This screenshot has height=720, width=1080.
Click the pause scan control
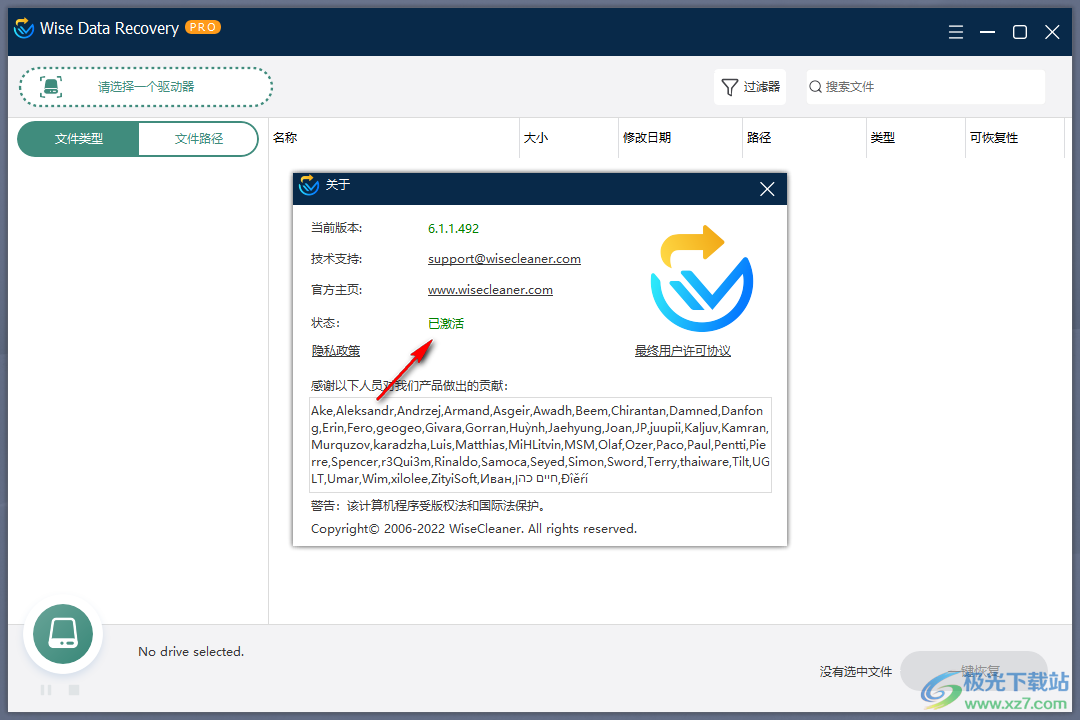[45, 690]
